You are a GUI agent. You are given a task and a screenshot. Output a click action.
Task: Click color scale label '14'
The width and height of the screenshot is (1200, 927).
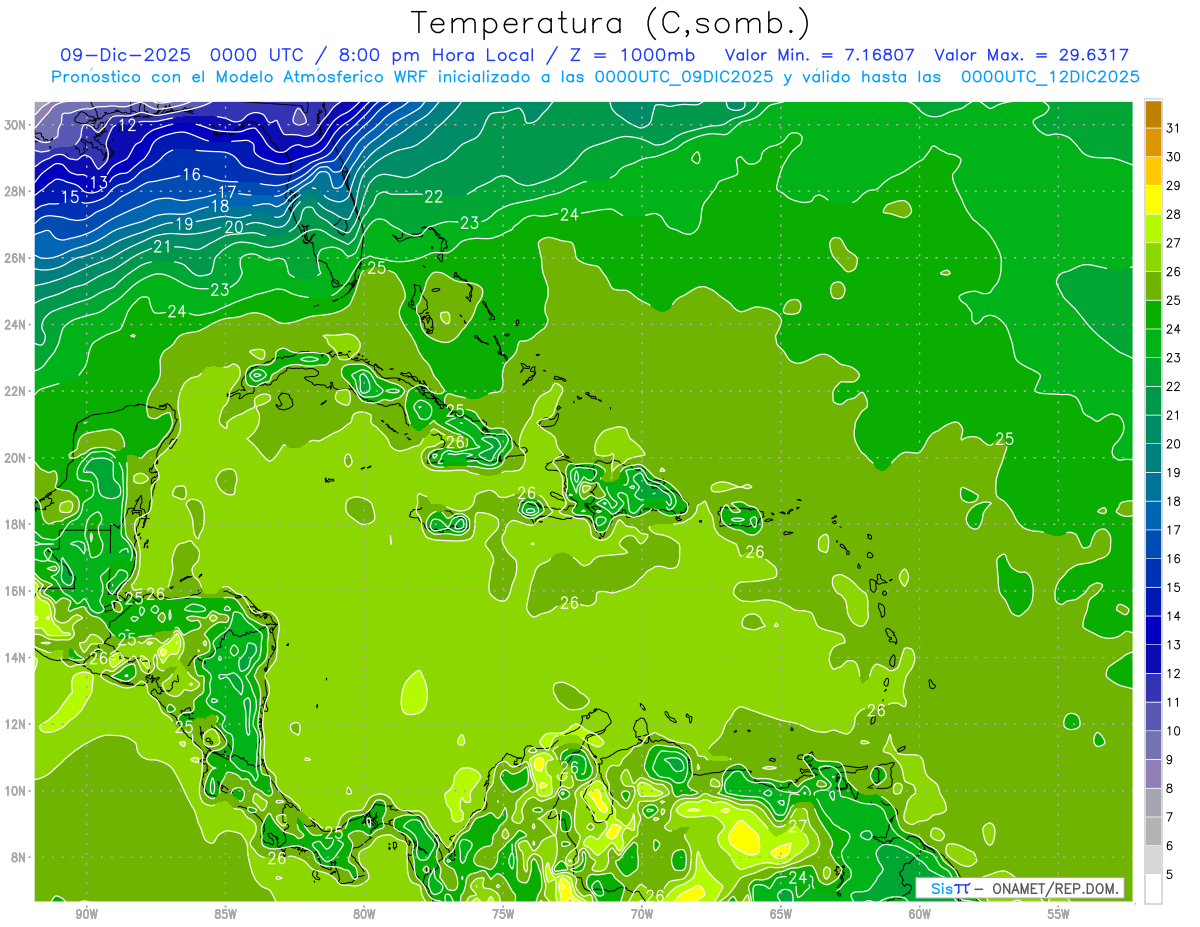pos(1174,615)
